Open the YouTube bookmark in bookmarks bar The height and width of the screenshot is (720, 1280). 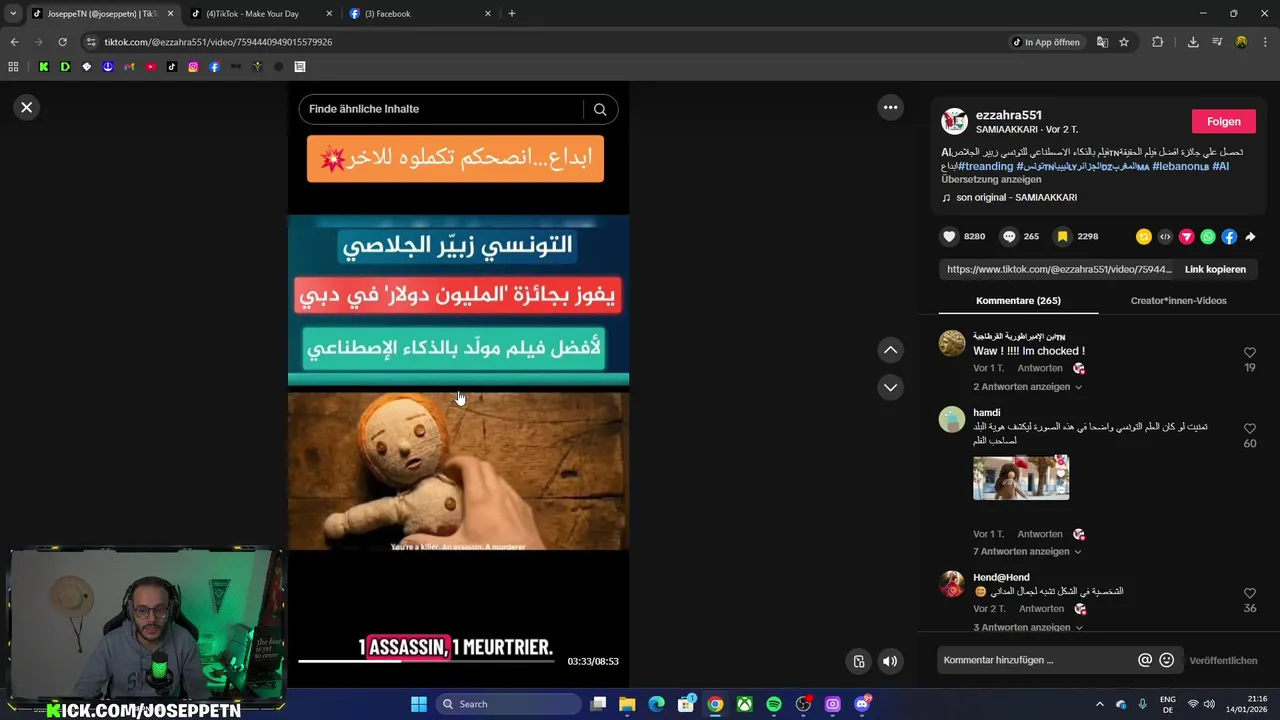pyautogui.click(x=150, y=67)
